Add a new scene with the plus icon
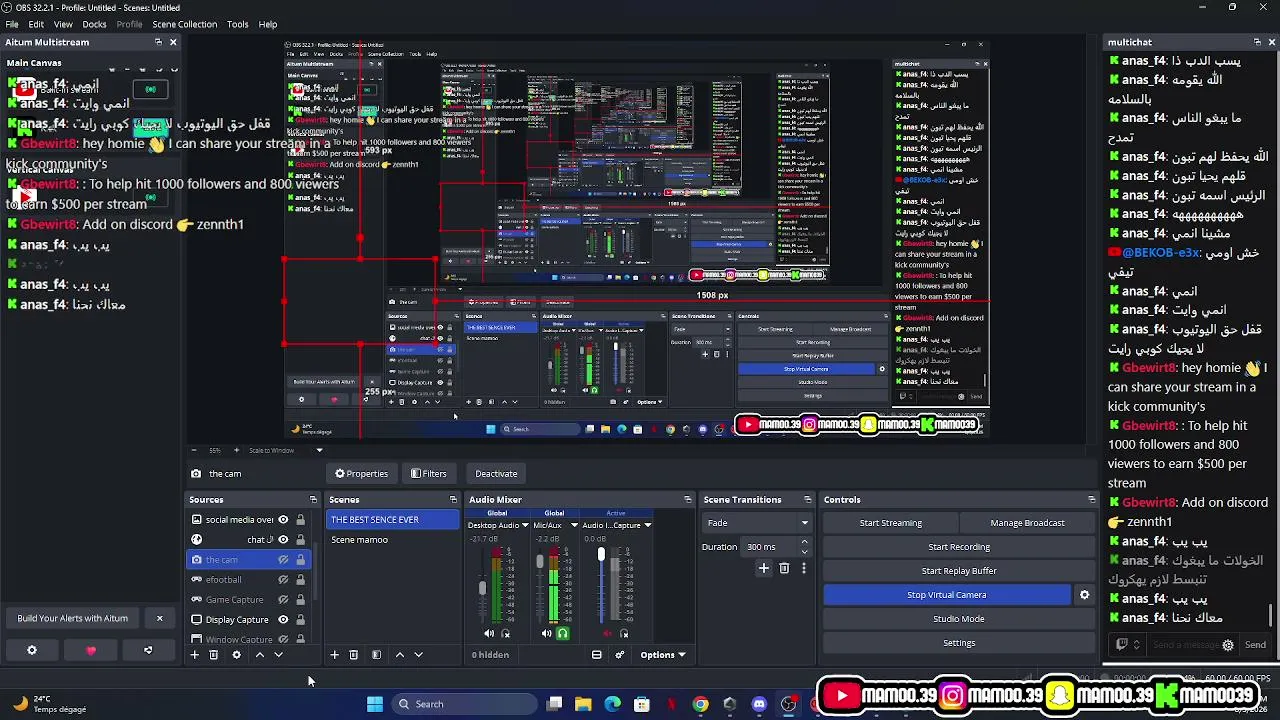Screen dimensions: 1280x720 click(x=334, y=655)
